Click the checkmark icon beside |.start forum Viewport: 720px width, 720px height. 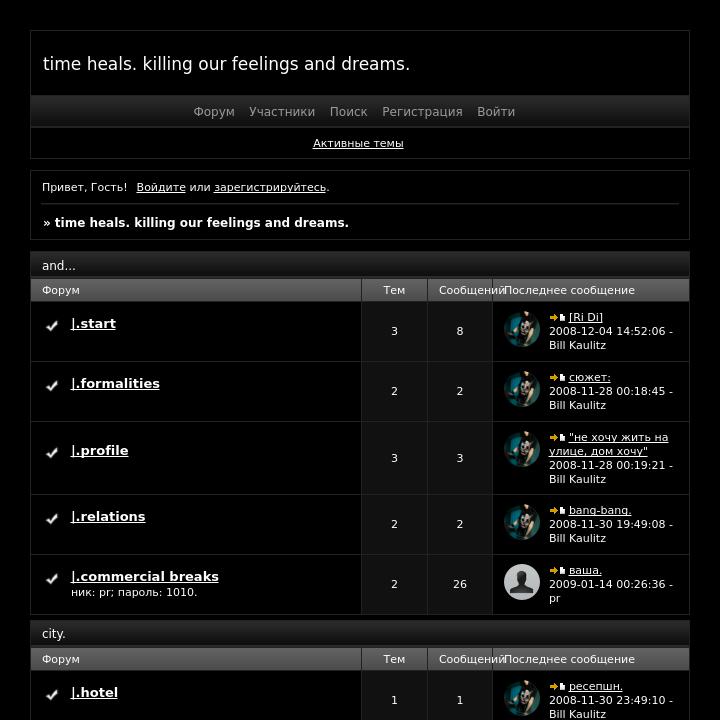[x=52, y=326]
